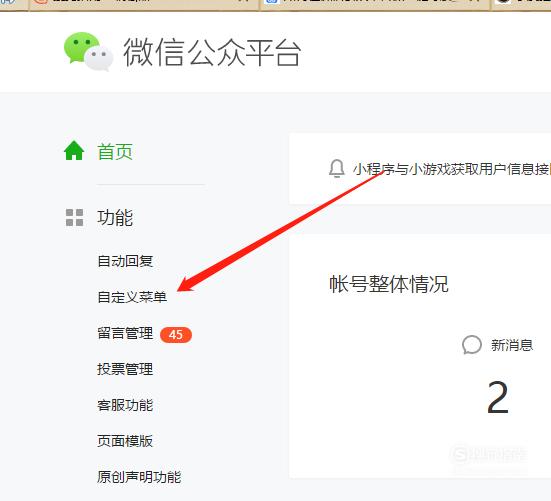Open 原创声明功能 in the sidebar

pos(139,477)
